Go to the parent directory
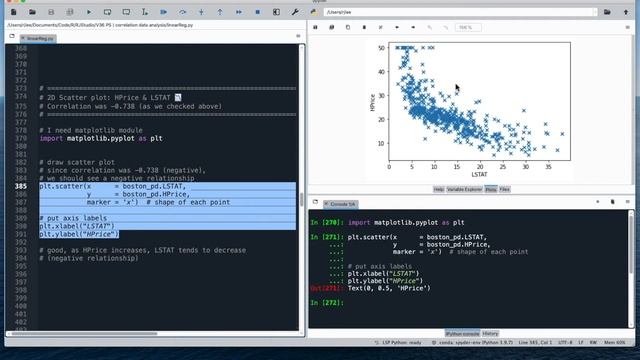This screenshot has width=640, height=360. [626, 12]
